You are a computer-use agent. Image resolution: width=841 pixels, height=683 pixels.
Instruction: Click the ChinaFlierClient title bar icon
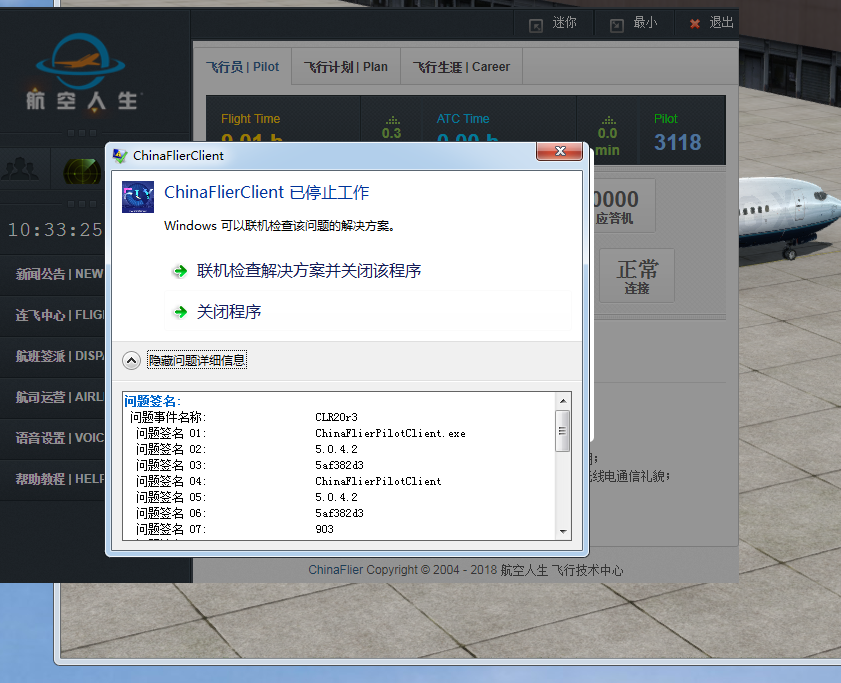pyautogui.click(x=120, y=156)
